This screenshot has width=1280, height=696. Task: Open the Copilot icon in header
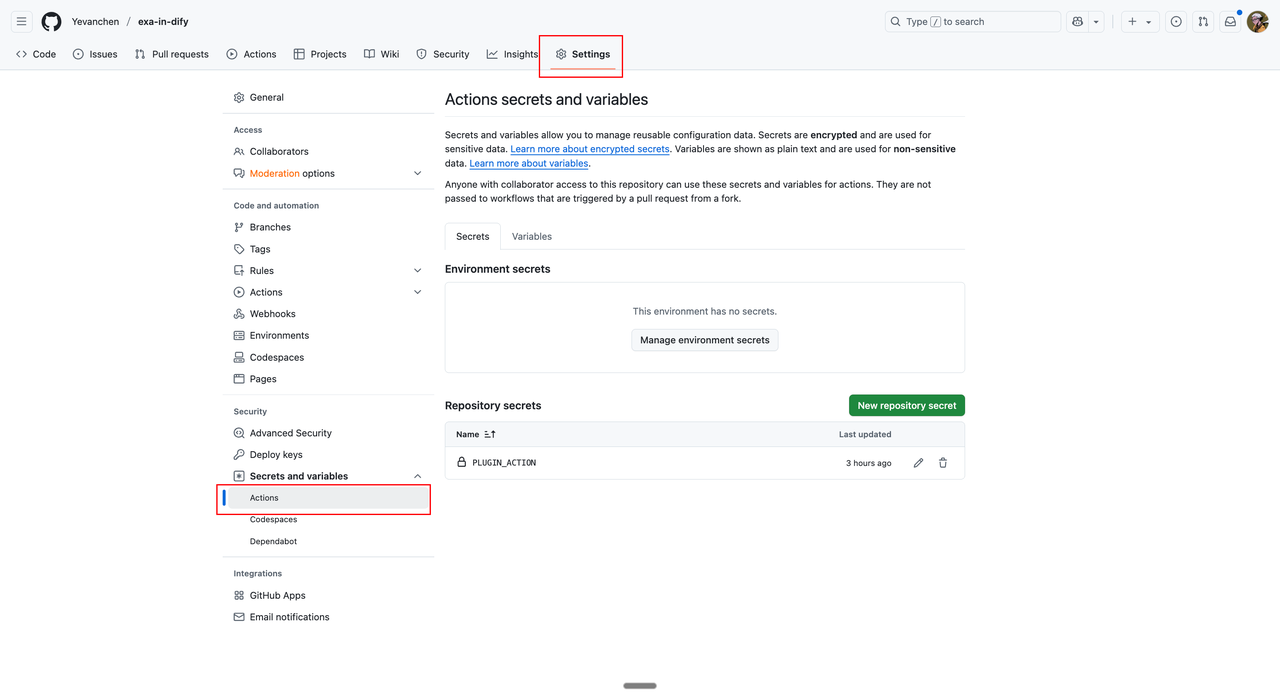pos(1077,21)
